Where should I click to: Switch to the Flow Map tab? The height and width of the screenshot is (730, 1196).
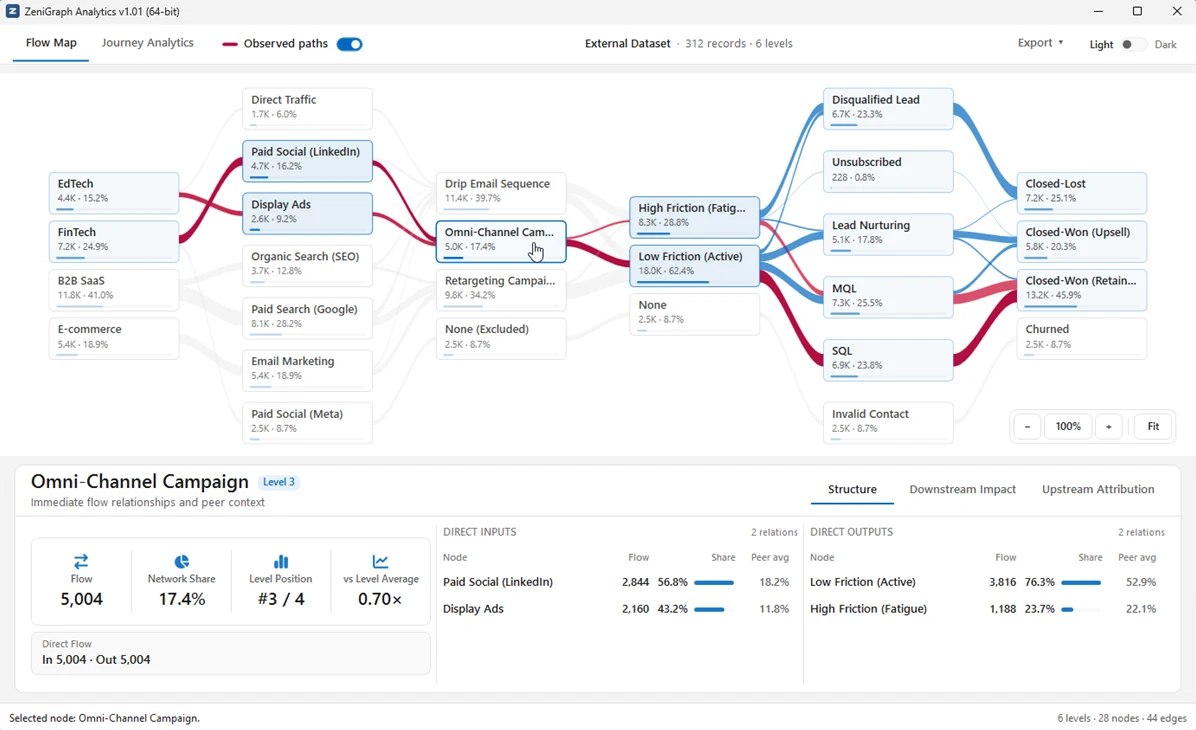pyautogui.click(x=51, y=43)
